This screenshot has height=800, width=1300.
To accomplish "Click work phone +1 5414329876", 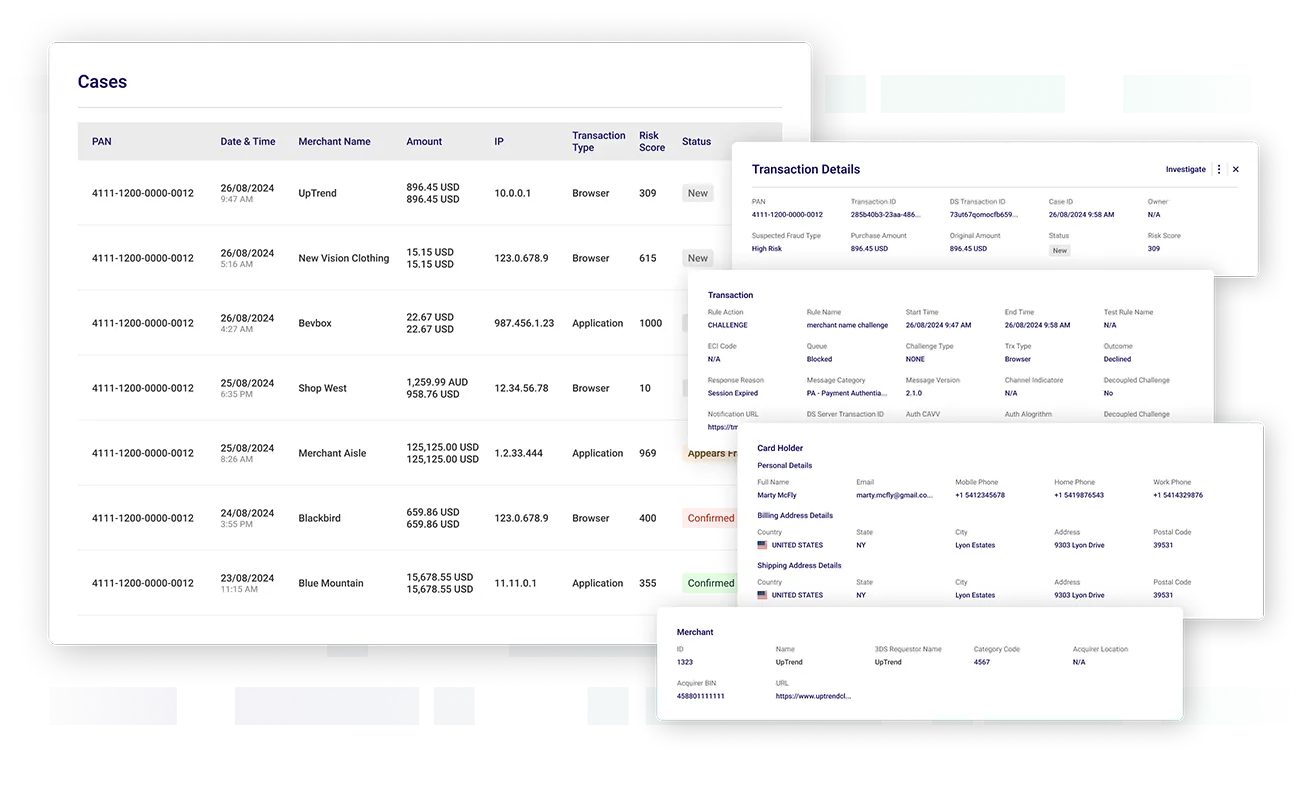I will [x=1178, y=495].
